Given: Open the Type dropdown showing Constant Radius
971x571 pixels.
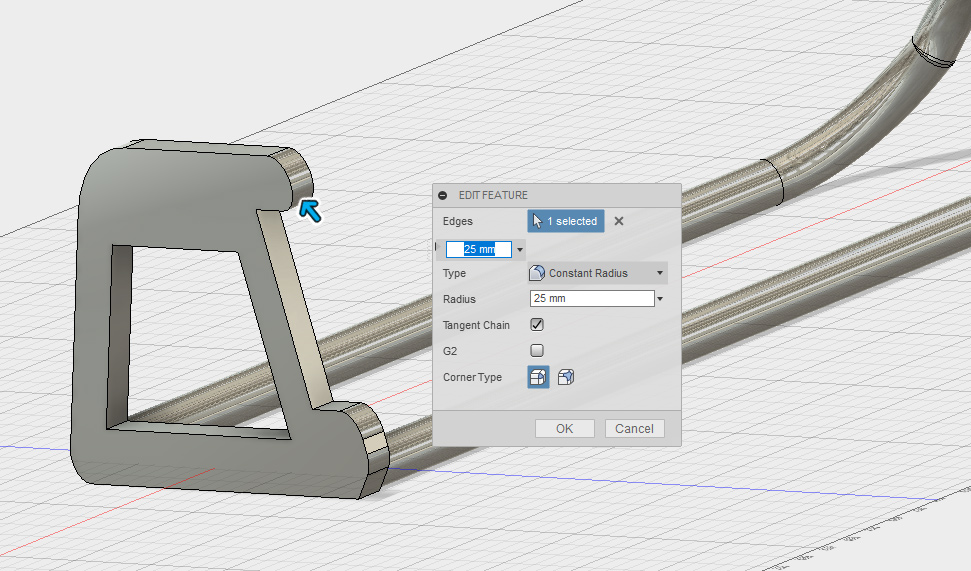Looking at the screenshot, I should 597,273.
